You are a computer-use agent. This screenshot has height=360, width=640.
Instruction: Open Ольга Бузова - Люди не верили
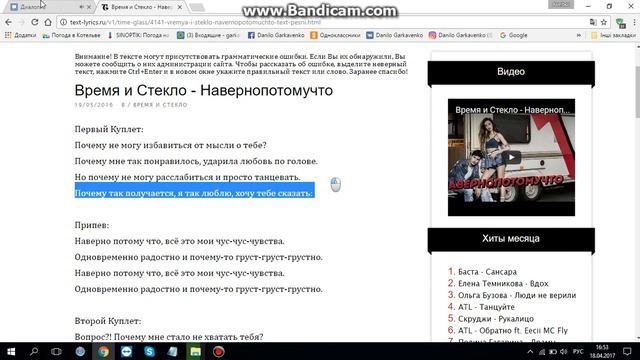517,296
